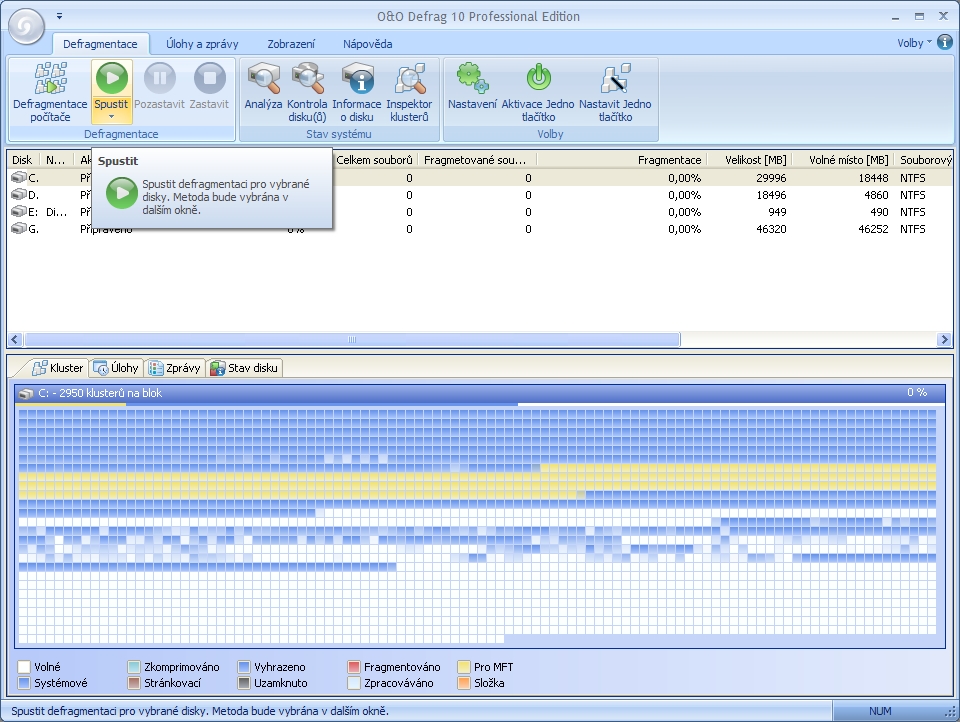
Task: Select drive G: icon in disk list
Action: [19, 229]
